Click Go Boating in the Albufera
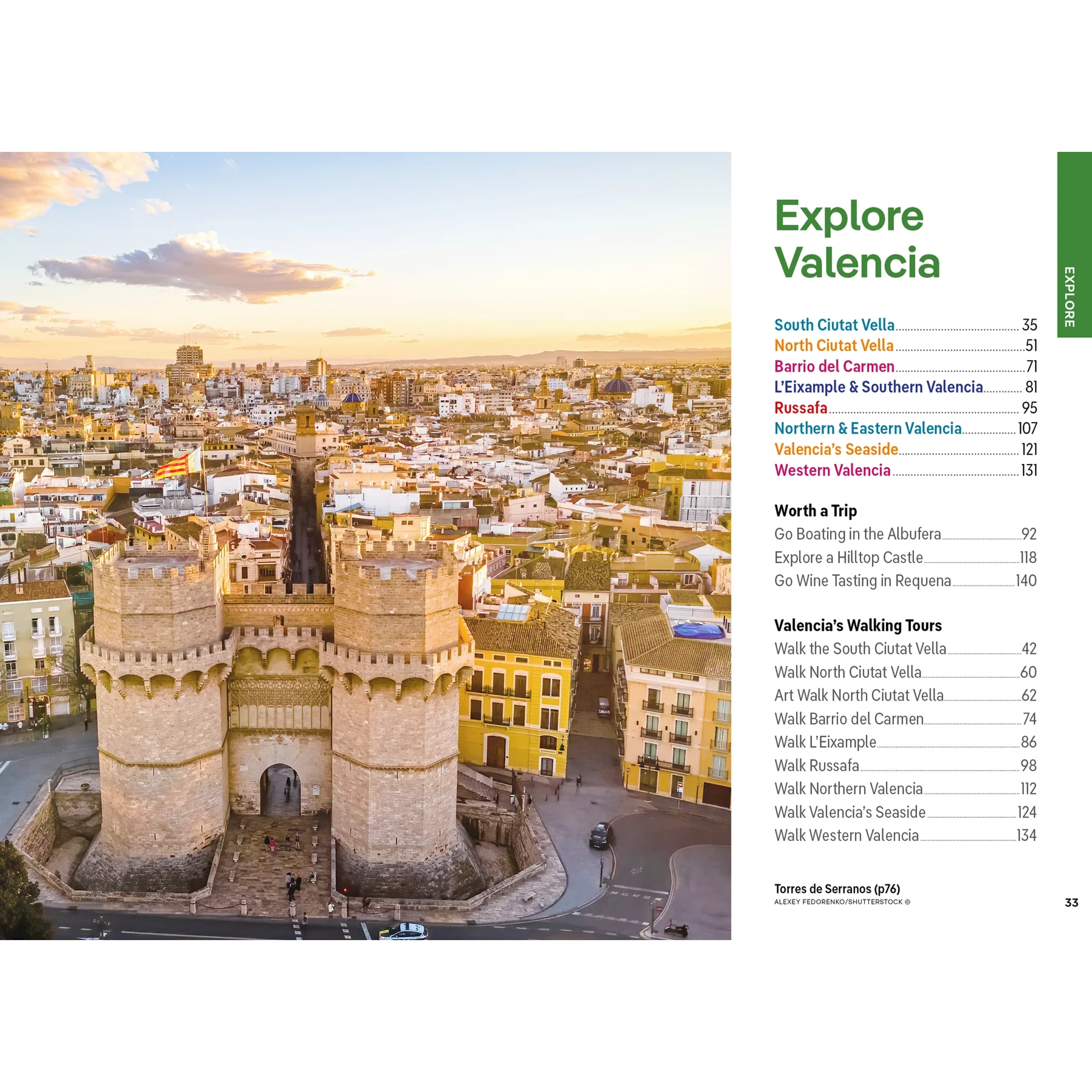Screen dimensions: 1092x1092 tap(857, 534)
